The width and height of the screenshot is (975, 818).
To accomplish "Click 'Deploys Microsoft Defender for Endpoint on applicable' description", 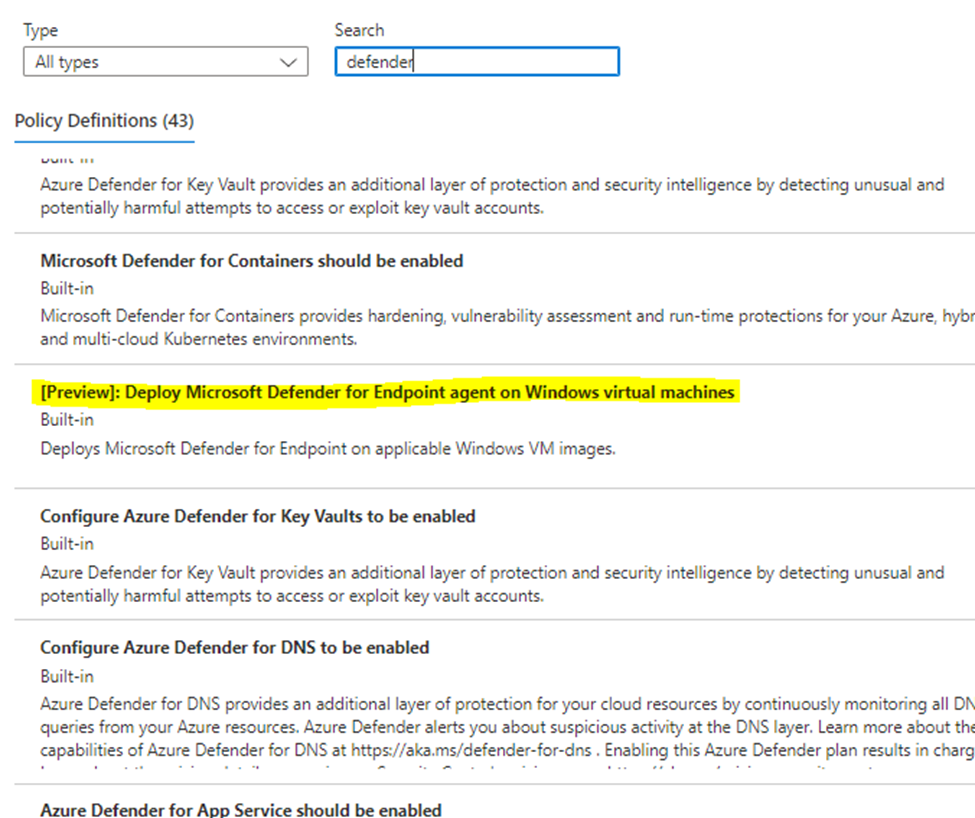I will (328, 448).
